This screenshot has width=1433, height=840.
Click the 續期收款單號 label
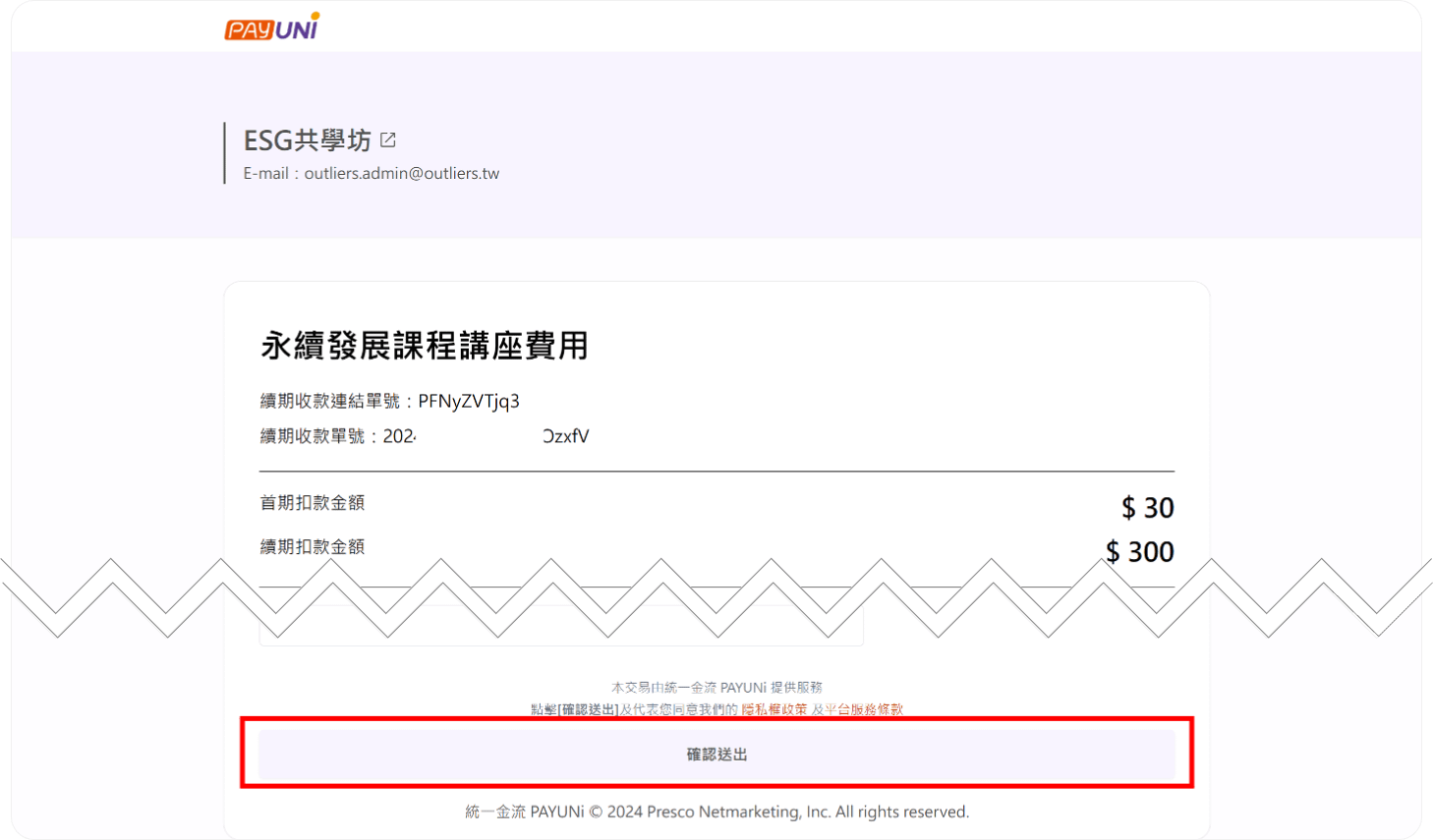point(312,436)
